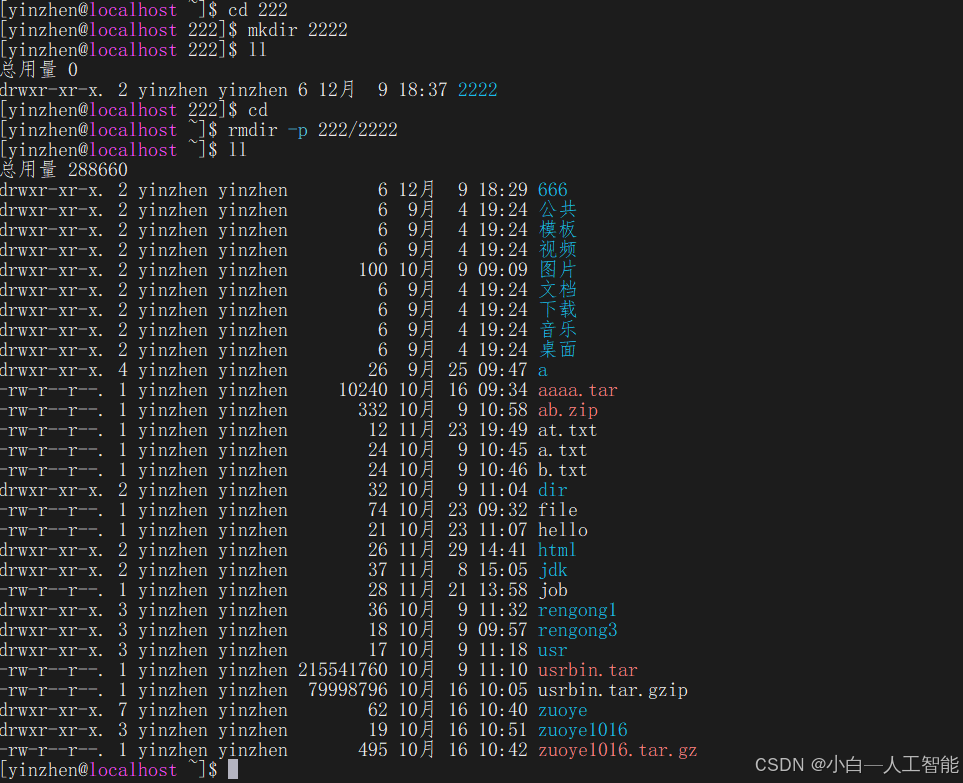Screen dimensions: 963x783
Task: Click the zuoye1016 directory name
Action: tap(582, 730)
